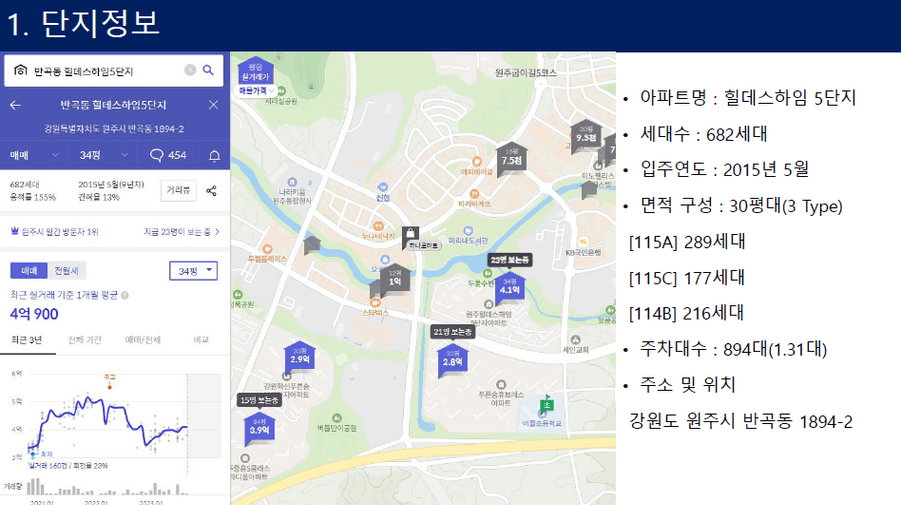Click the 버들만이공원 map pin
The height and width of the screenshot is (505, 901).
pos(337,418)
